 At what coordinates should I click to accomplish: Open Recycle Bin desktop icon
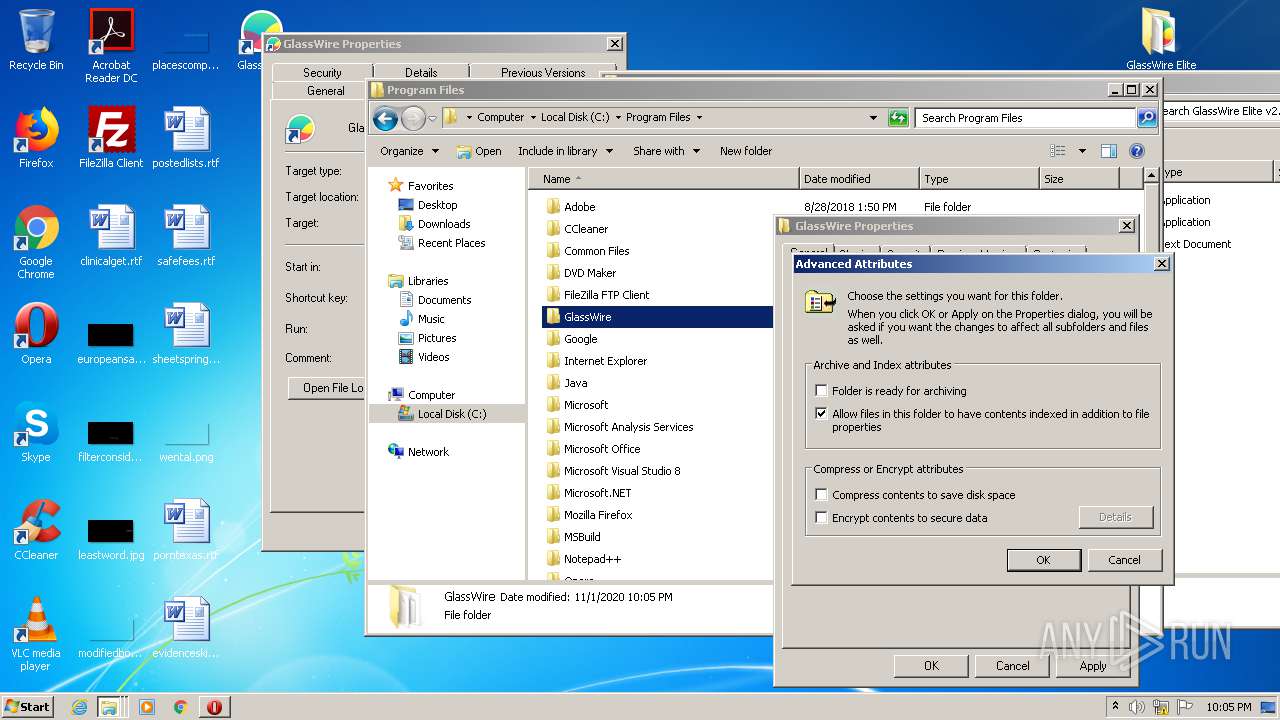point(36,40)
